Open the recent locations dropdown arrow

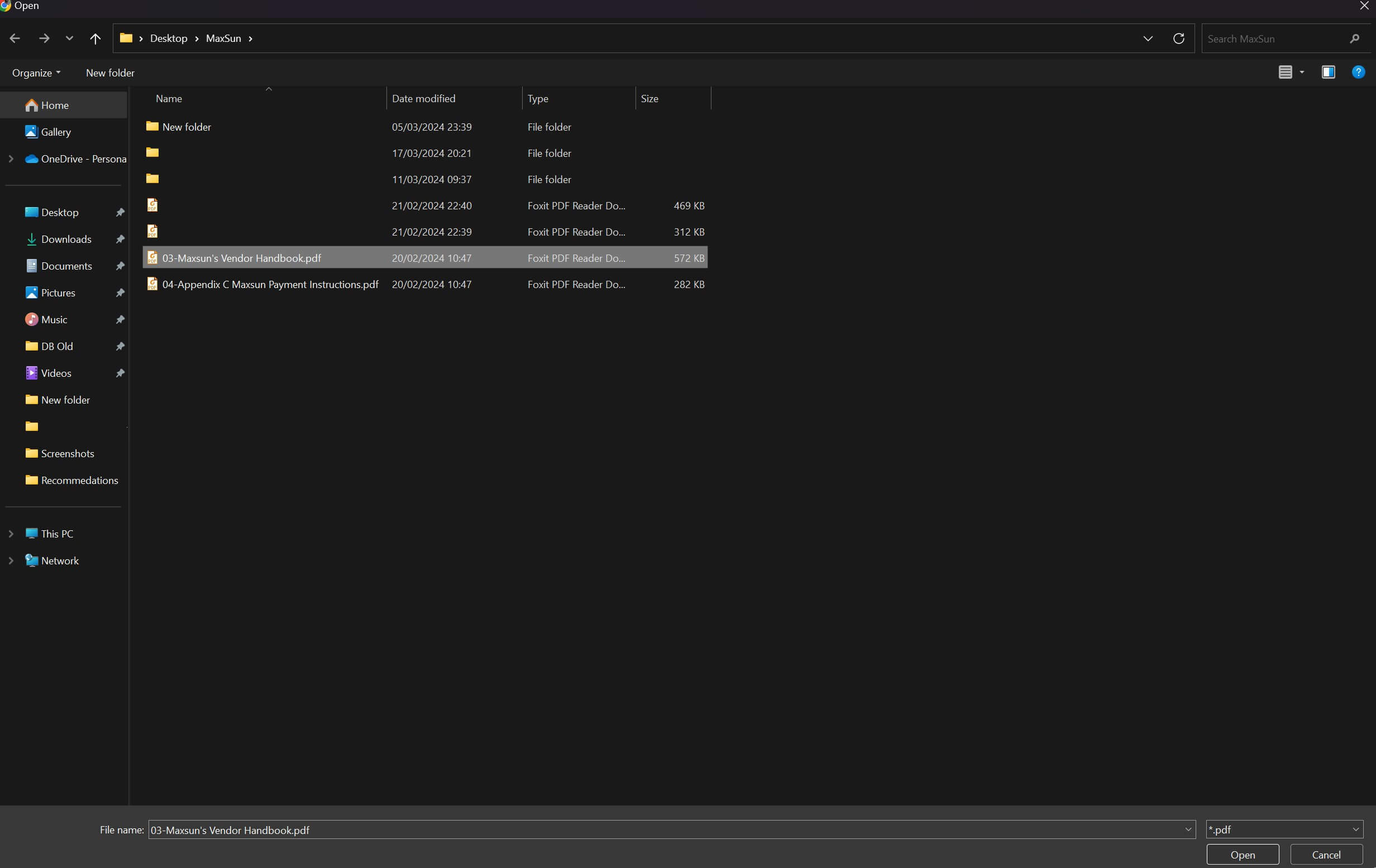click(69, 39)
